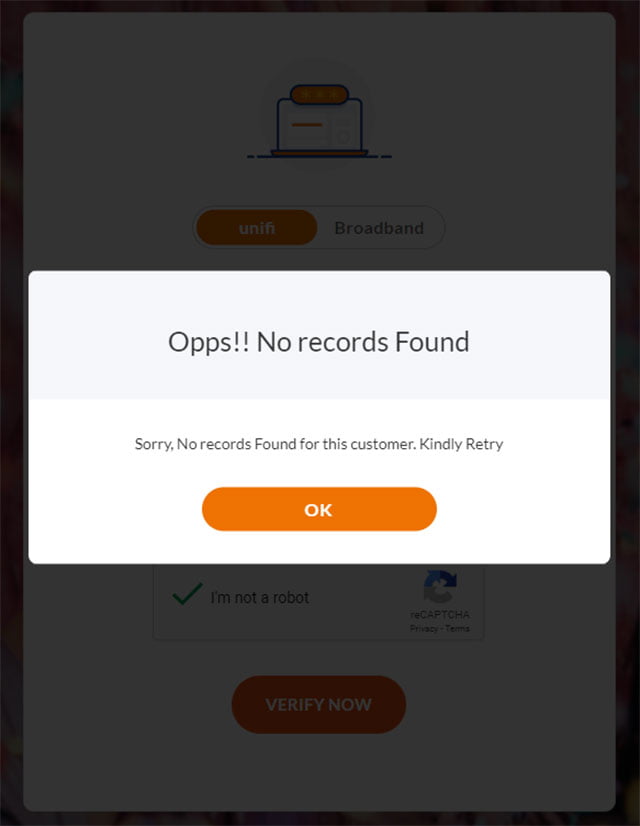Screen dimensions: 640x826
Task: Click the orange line on laptop screen
Action: 307,125
